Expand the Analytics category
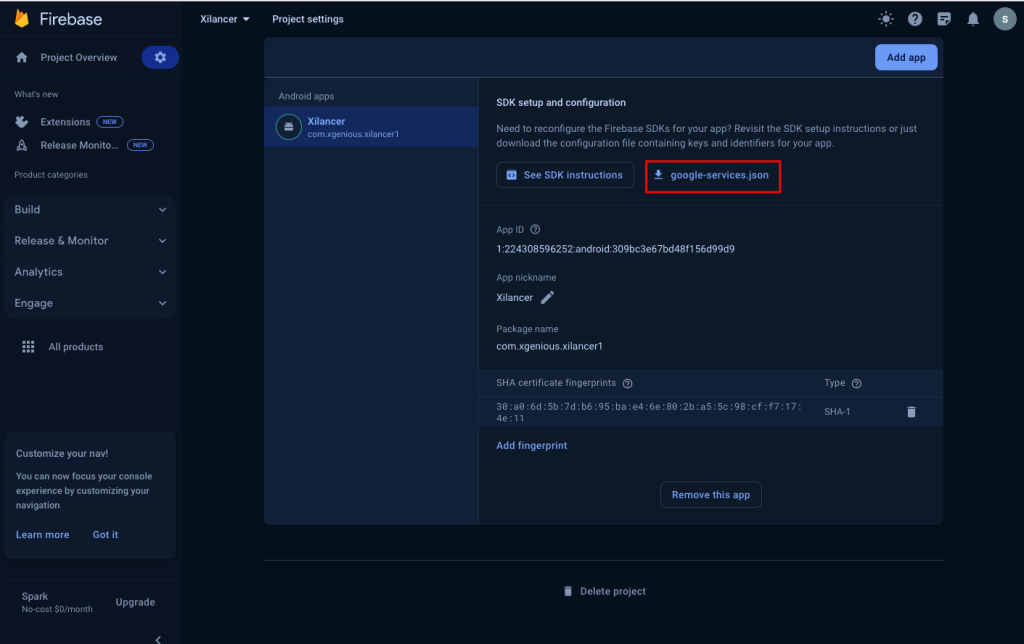The image size is (1024, 644). (x=90, y=272)
